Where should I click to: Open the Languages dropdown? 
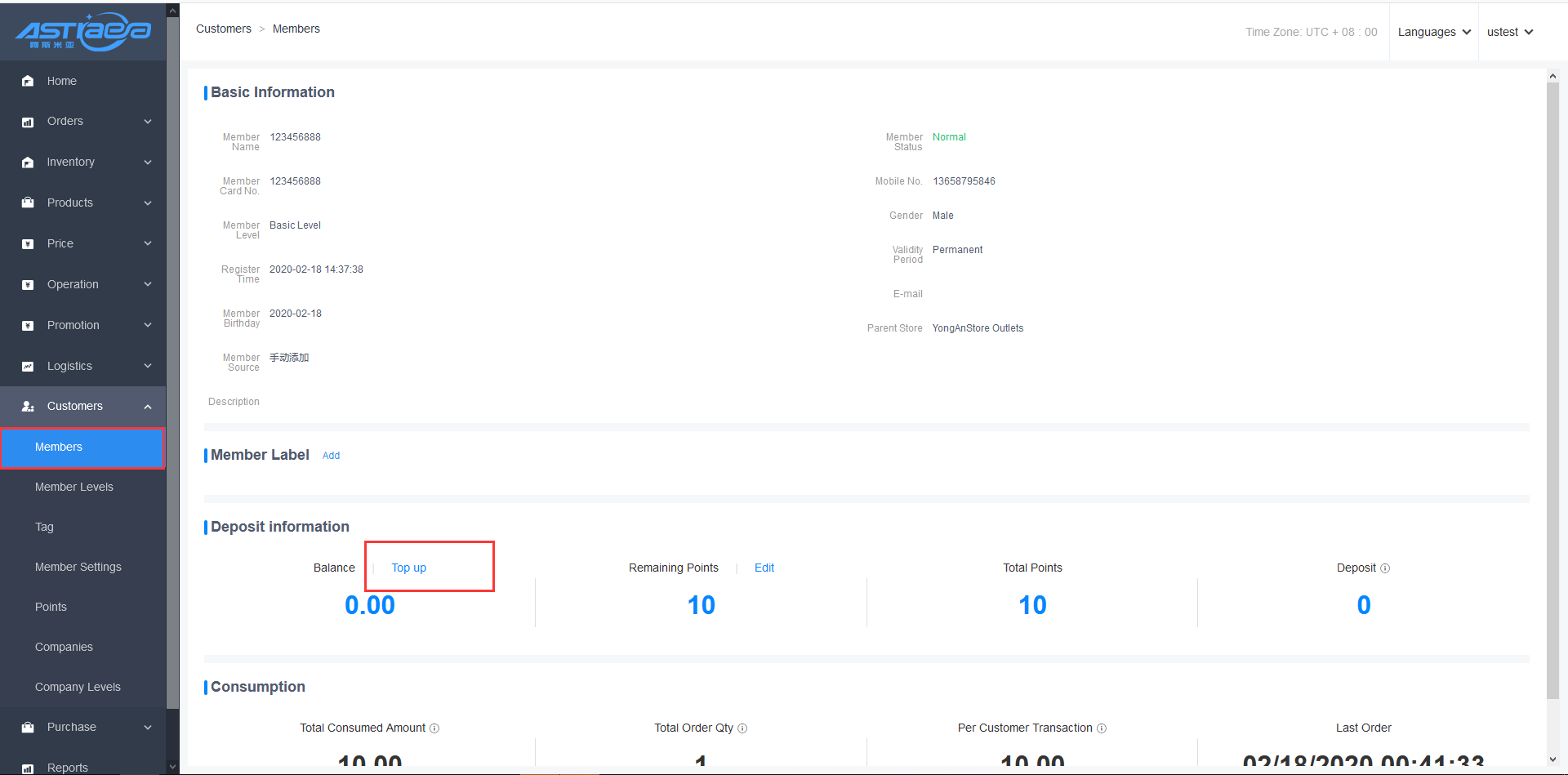click(x=1433, y=32)
